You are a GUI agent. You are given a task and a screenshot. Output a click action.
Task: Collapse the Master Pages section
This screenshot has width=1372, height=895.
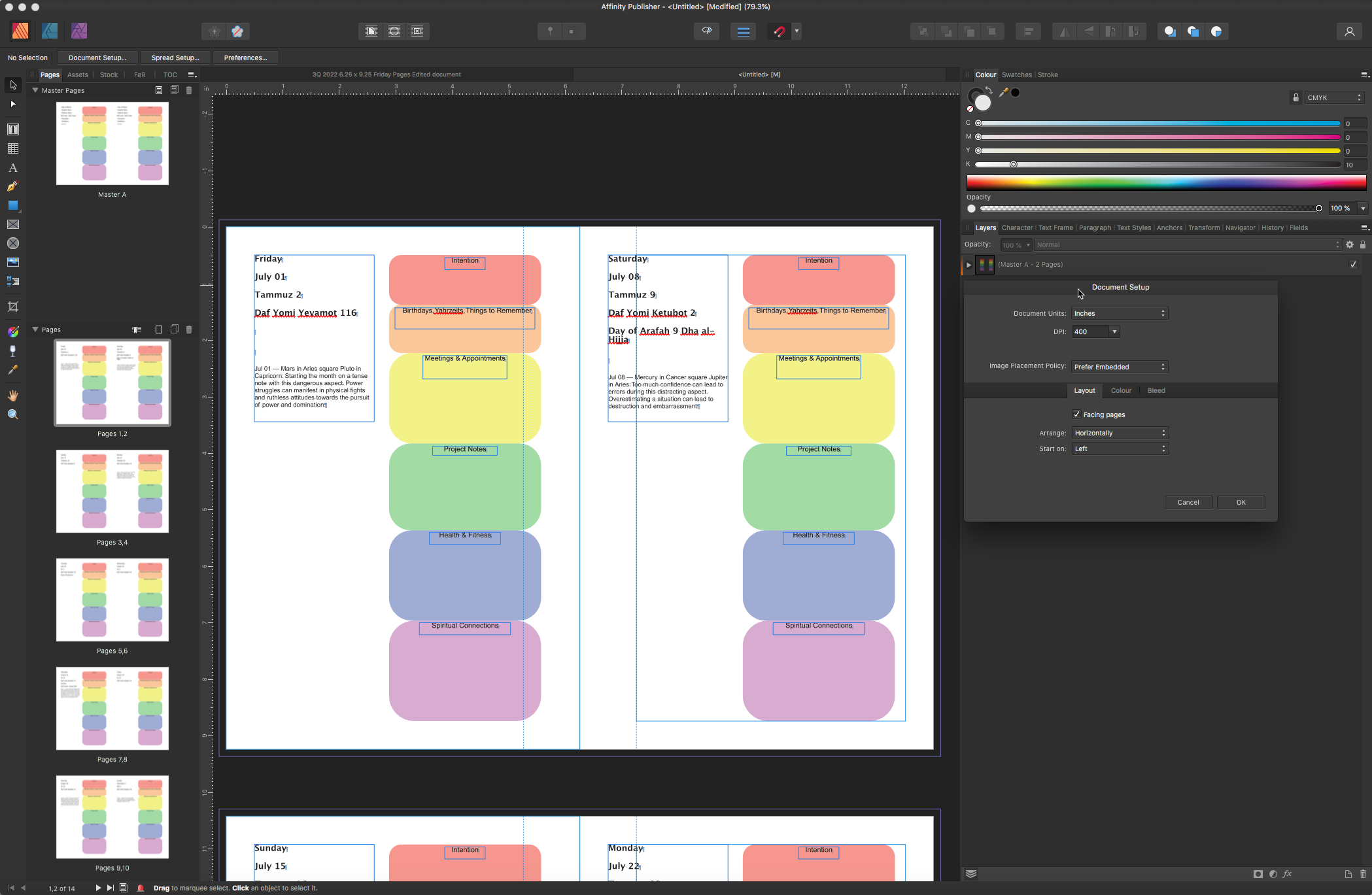point(35,90)
